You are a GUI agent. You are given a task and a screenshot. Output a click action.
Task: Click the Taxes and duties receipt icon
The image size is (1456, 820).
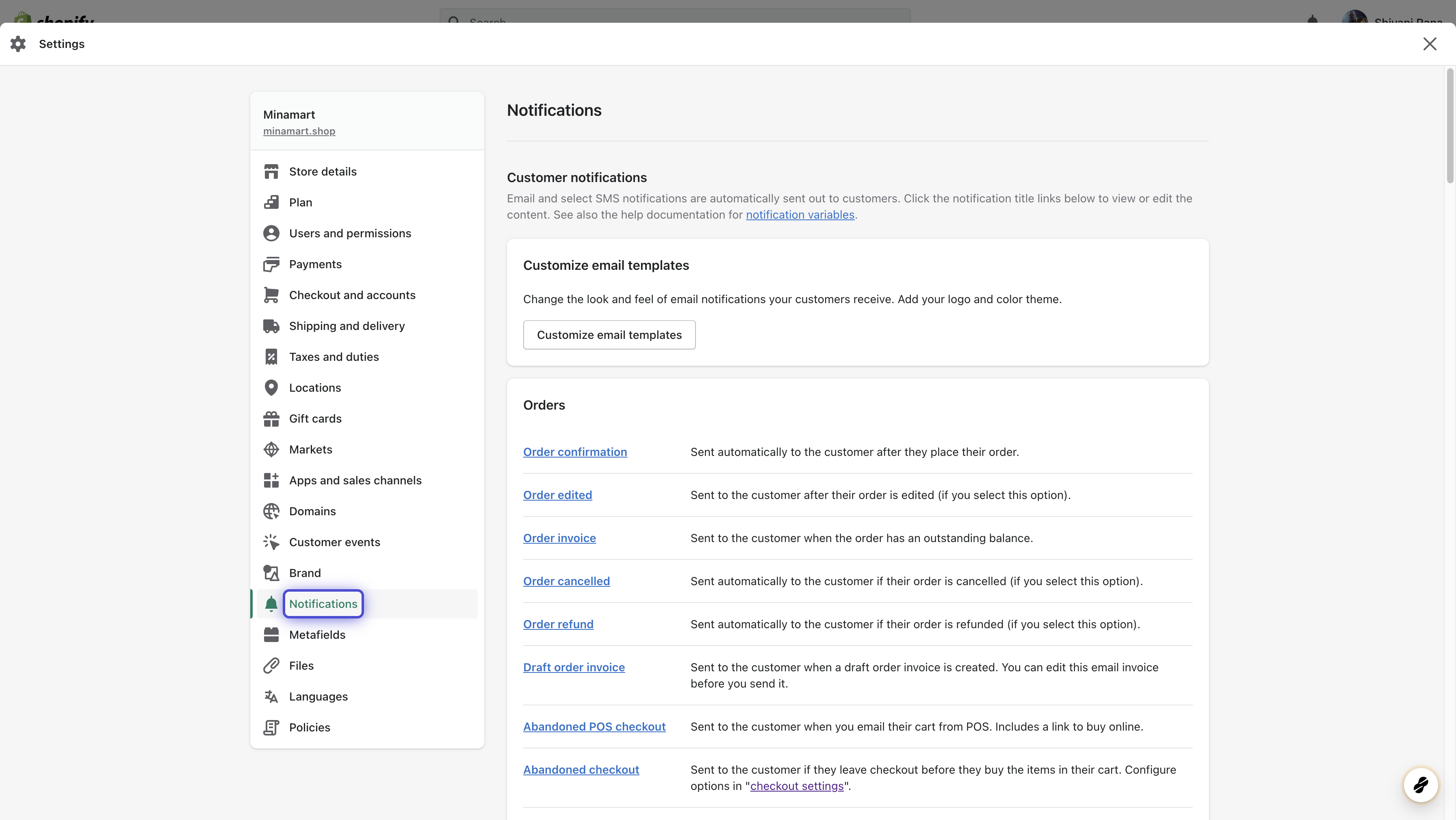(271, 357)
